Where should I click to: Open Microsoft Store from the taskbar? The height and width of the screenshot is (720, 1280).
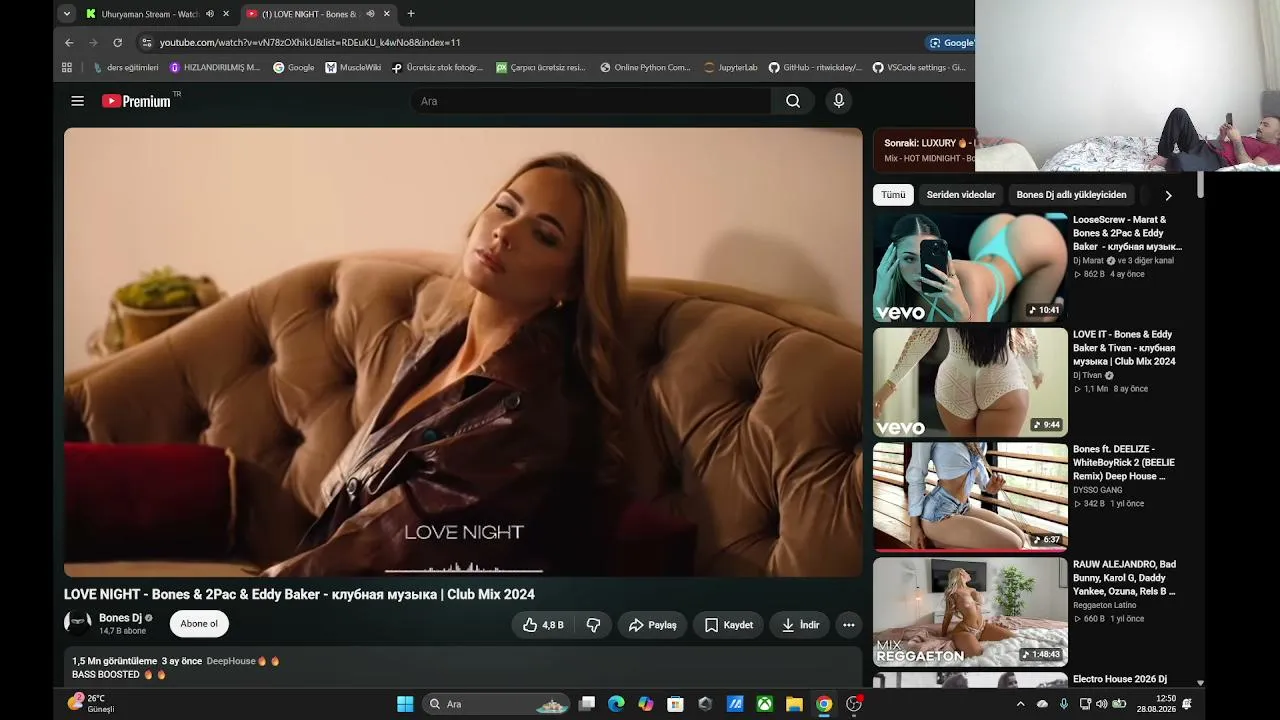675,704
